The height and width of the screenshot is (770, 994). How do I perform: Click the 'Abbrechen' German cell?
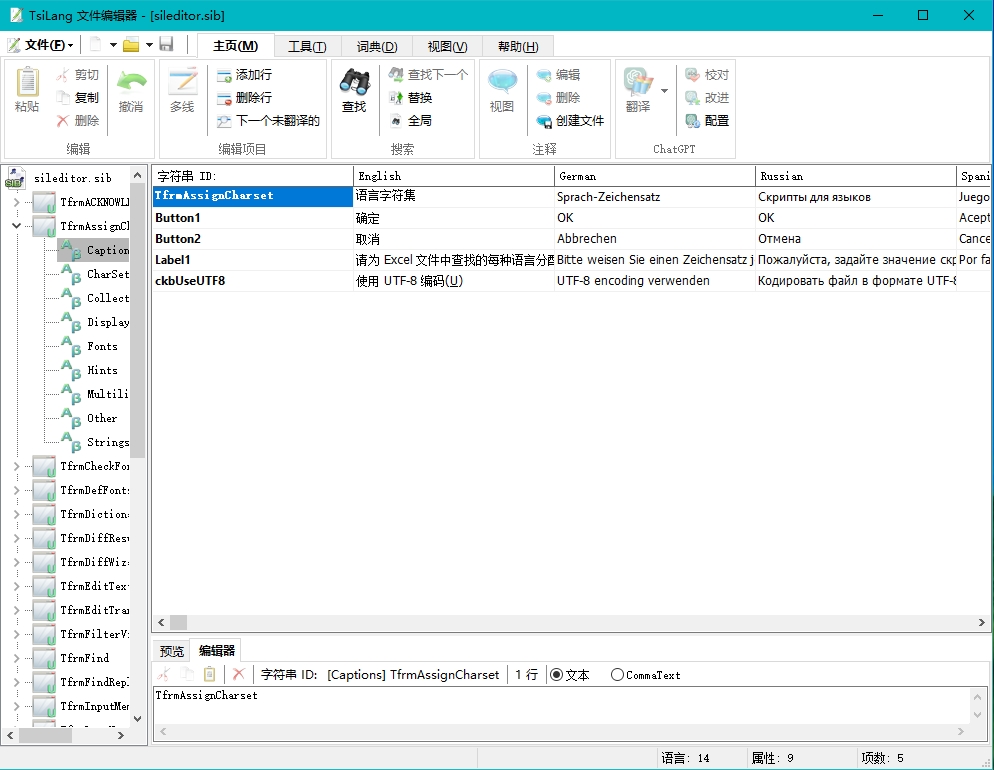click(654, 239)
